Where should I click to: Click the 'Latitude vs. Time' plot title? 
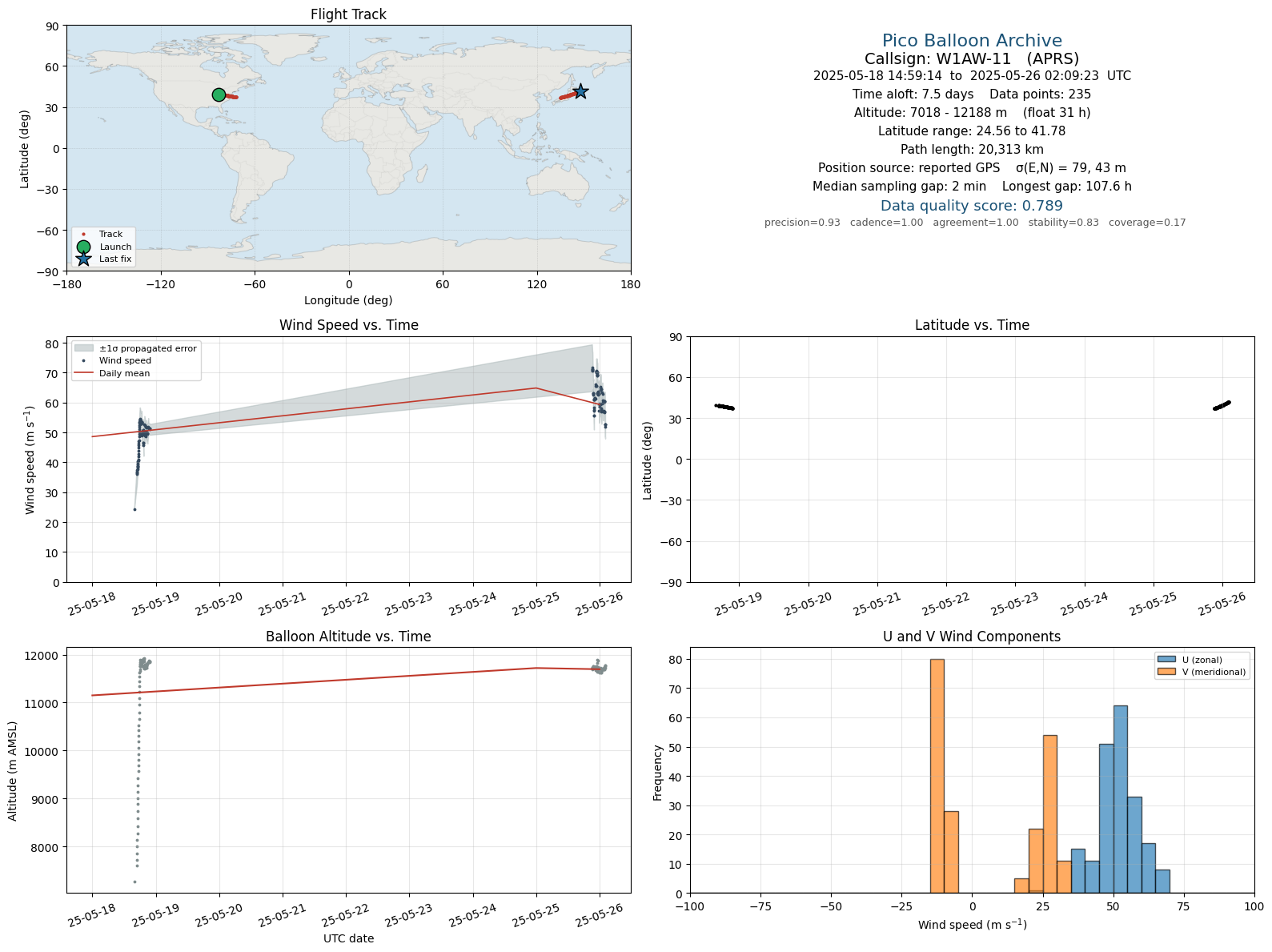[972, 325]
